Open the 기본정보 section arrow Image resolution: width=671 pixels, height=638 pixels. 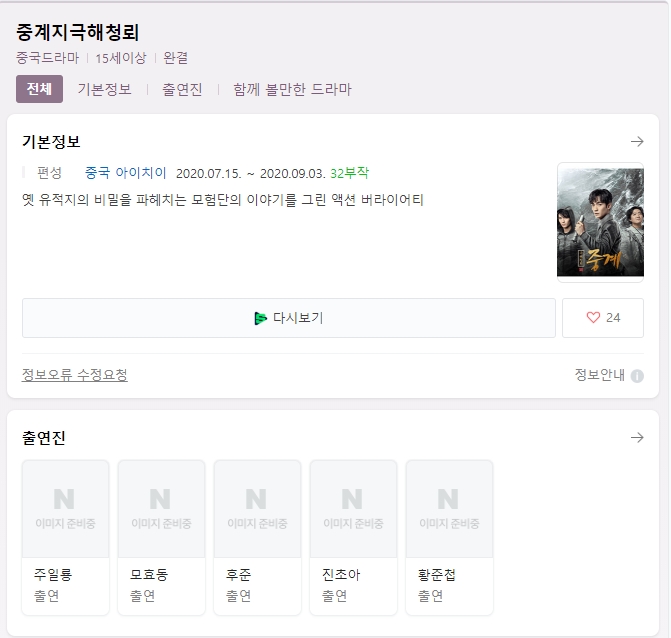(x=637, y=142)
